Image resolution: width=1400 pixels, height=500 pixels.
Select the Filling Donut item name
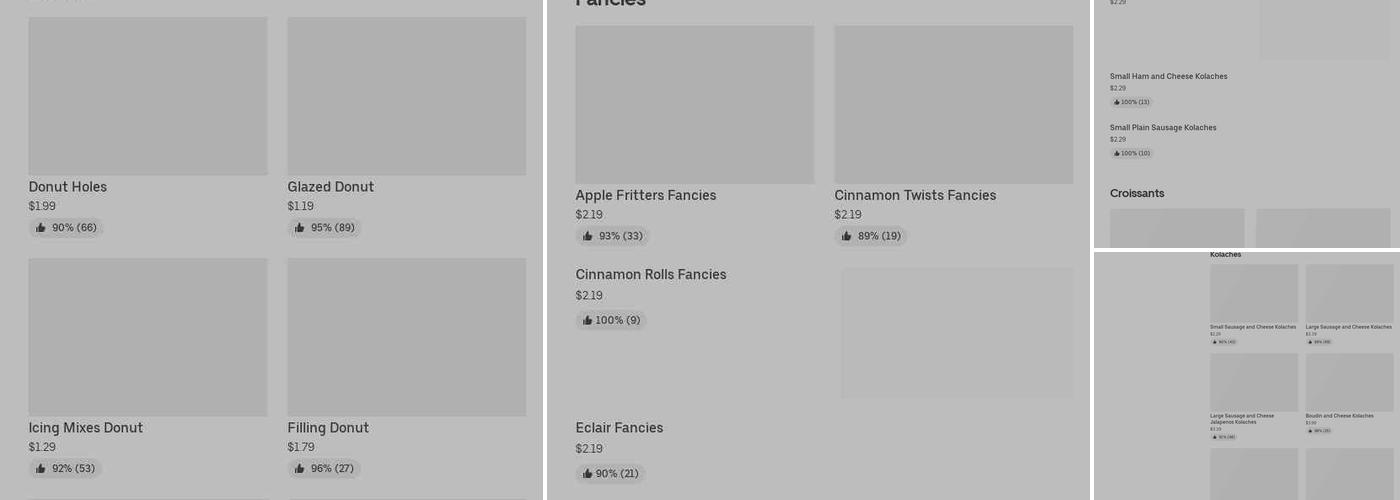(328, 428)
